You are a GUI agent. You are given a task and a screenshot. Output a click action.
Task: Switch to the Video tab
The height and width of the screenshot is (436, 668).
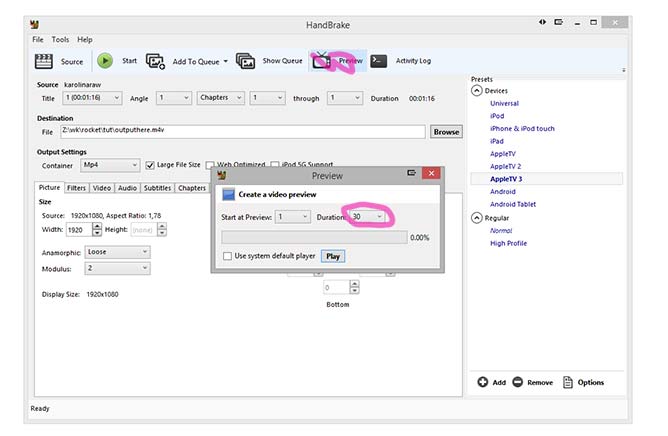click(x=102, y=188)
